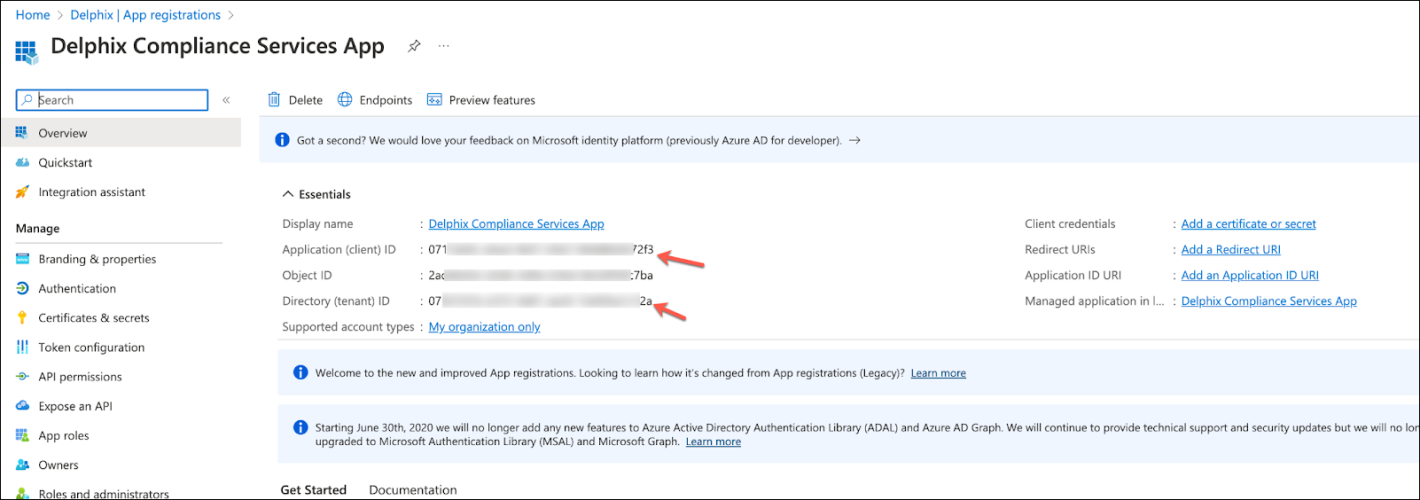Image resolution: width=1420 pixels, height=500 pixels.
Task: Click Add a Redirect URI link
Action: 1230,250
